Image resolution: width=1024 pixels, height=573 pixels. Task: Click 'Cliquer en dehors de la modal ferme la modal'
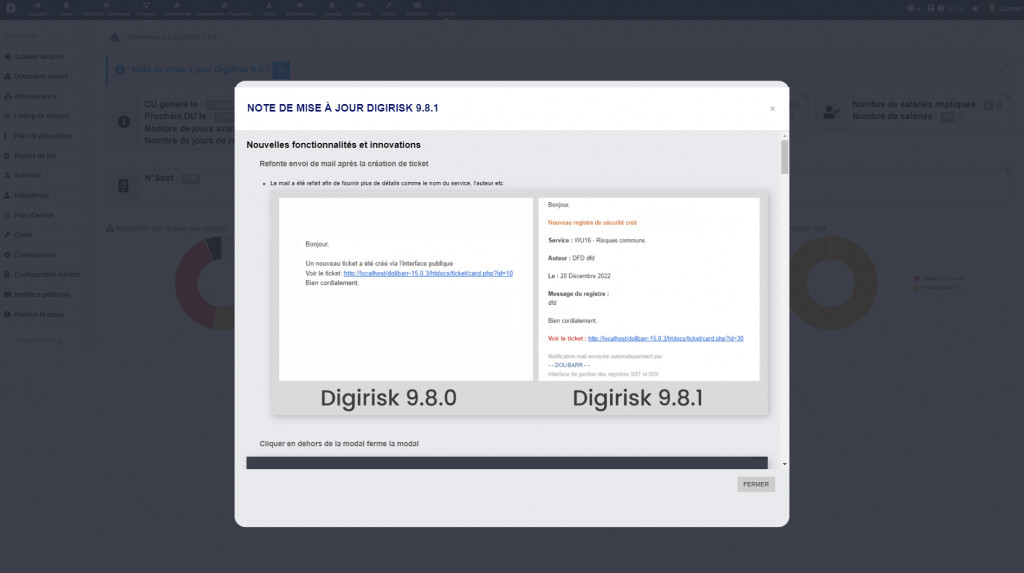tap(339, 444)
